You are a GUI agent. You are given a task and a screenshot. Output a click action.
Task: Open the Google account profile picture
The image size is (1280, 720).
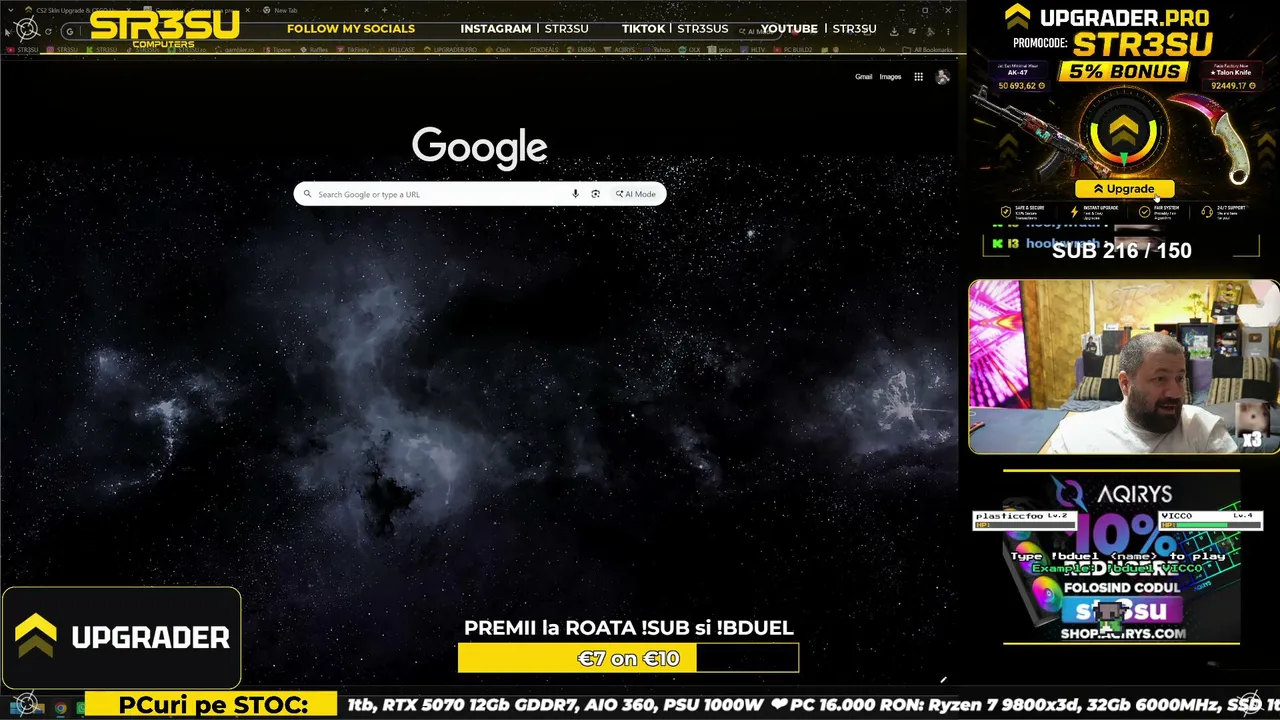(x=942, y=77)
